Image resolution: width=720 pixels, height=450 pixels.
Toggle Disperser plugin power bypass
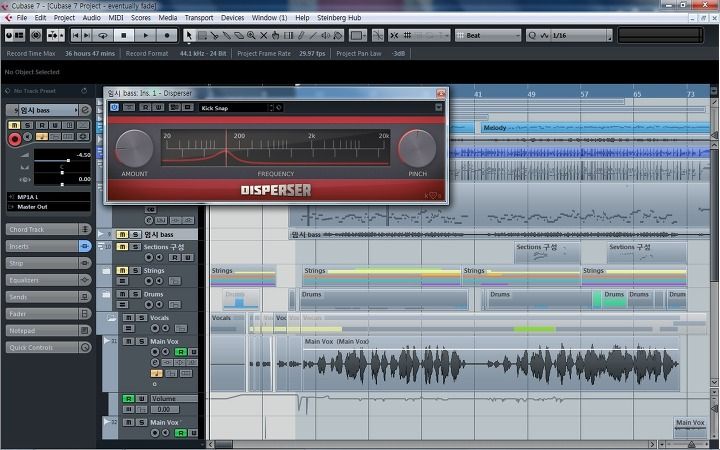coord(114,107)
